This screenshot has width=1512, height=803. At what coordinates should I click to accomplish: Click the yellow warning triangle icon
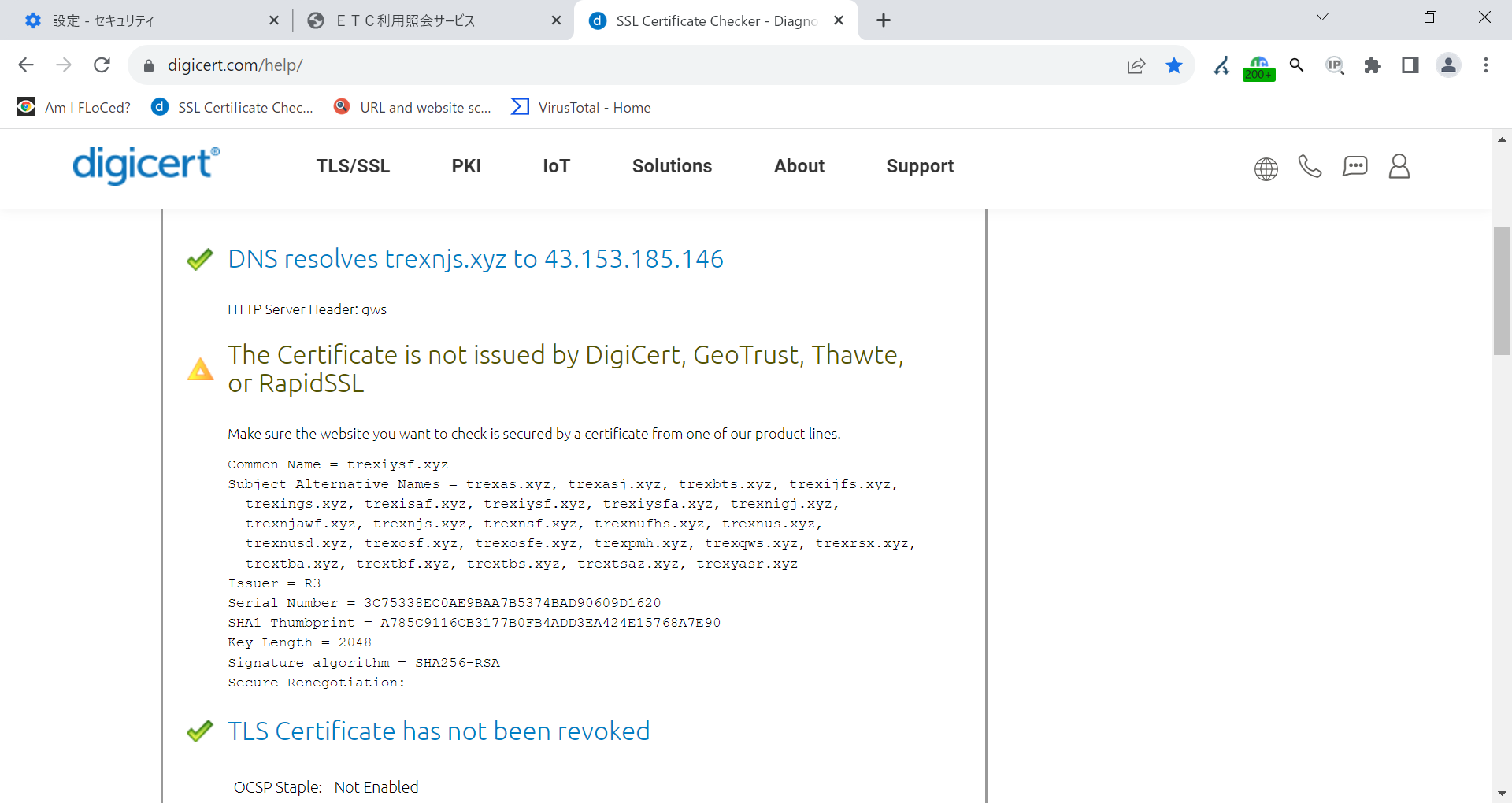pyautogui.click(x=200, y=368)
